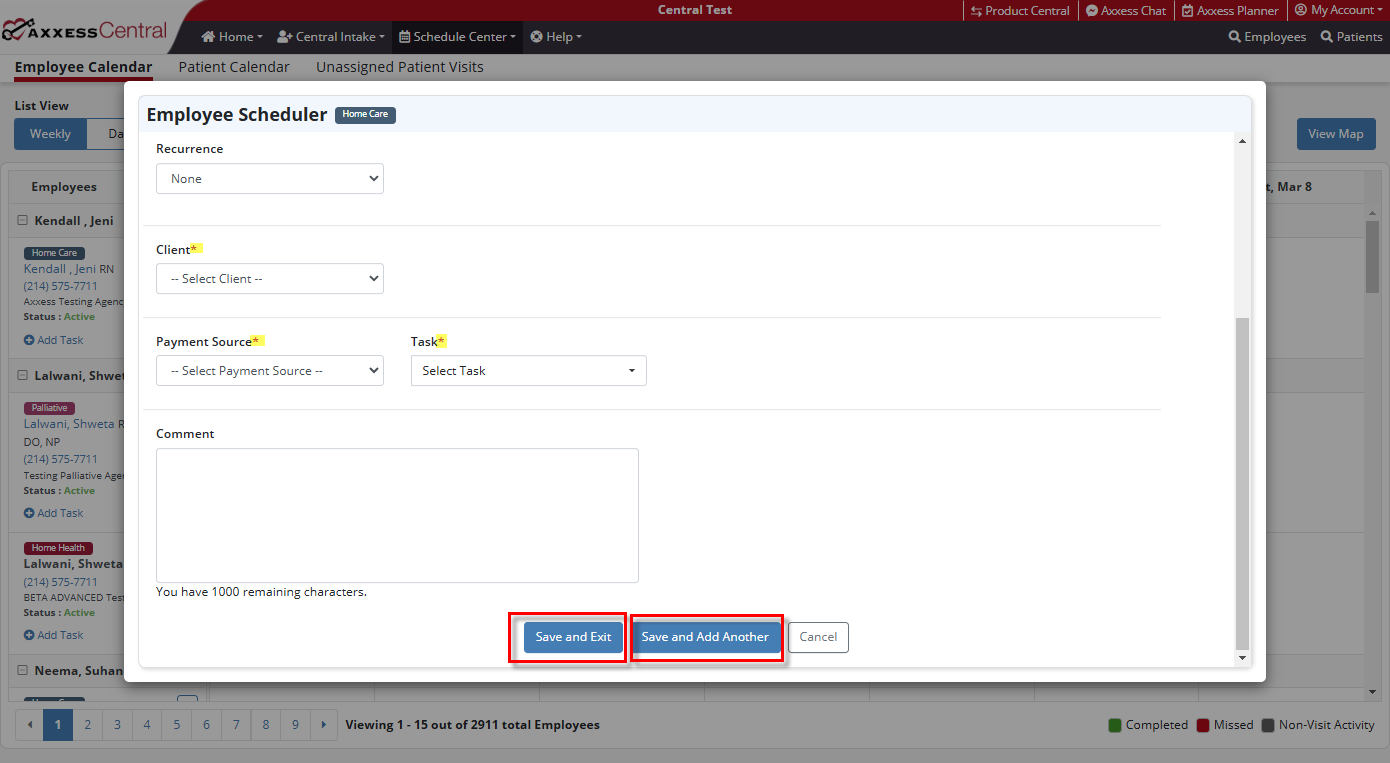Click the Home Health badge for Lalwani
The width and height of the screenshot is (1390, 763).
58,548
